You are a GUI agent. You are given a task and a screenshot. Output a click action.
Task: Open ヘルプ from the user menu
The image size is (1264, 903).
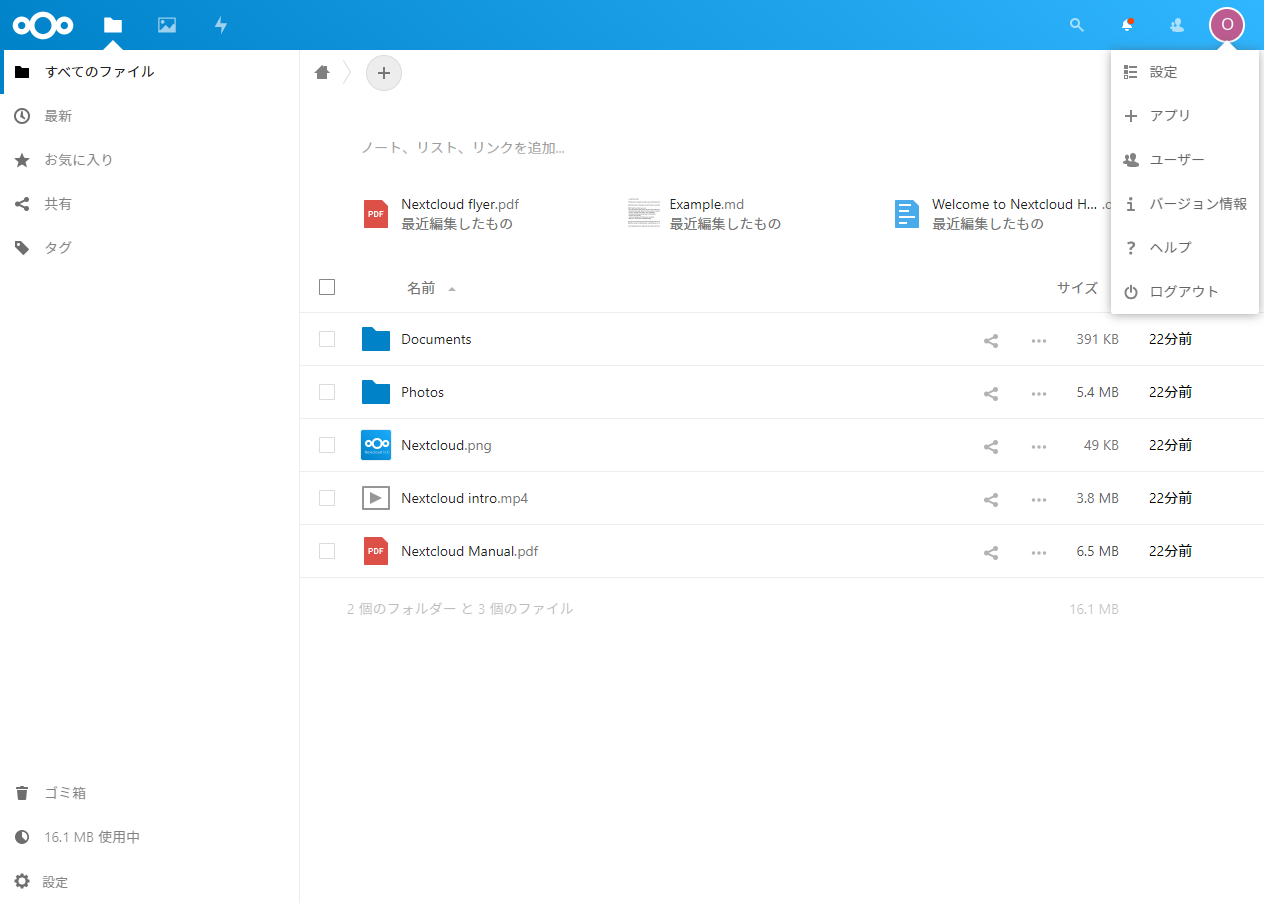coord(1185,248)
